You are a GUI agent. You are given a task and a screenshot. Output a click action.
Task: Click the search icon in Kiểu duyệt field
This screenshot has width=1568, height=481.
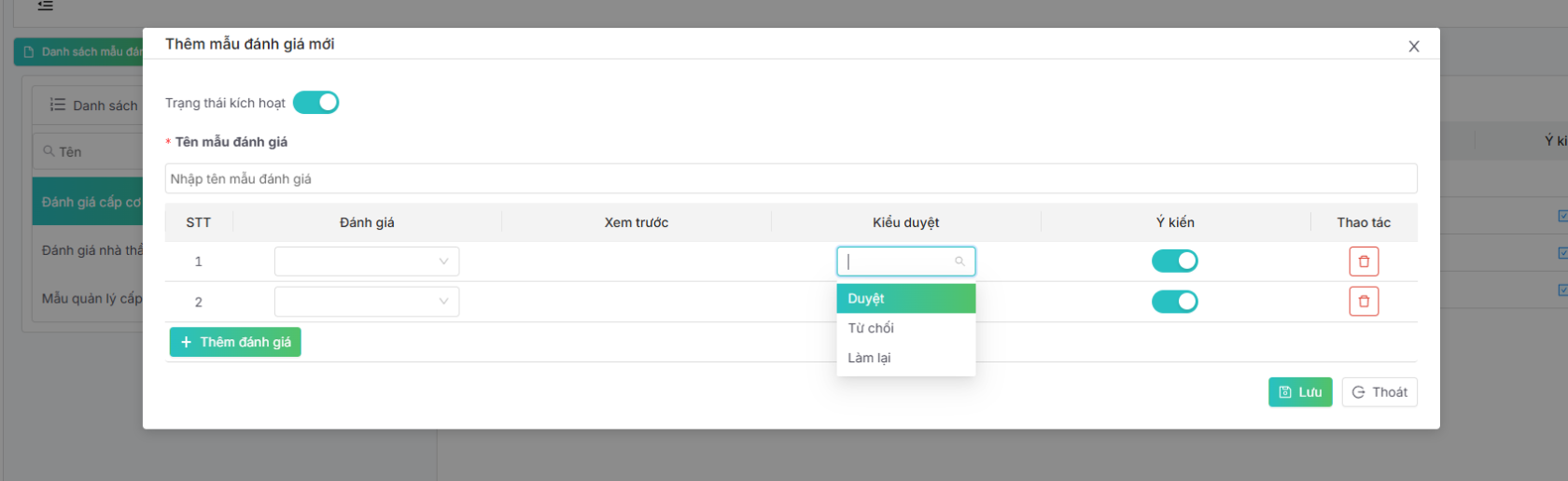coord(959,262)
